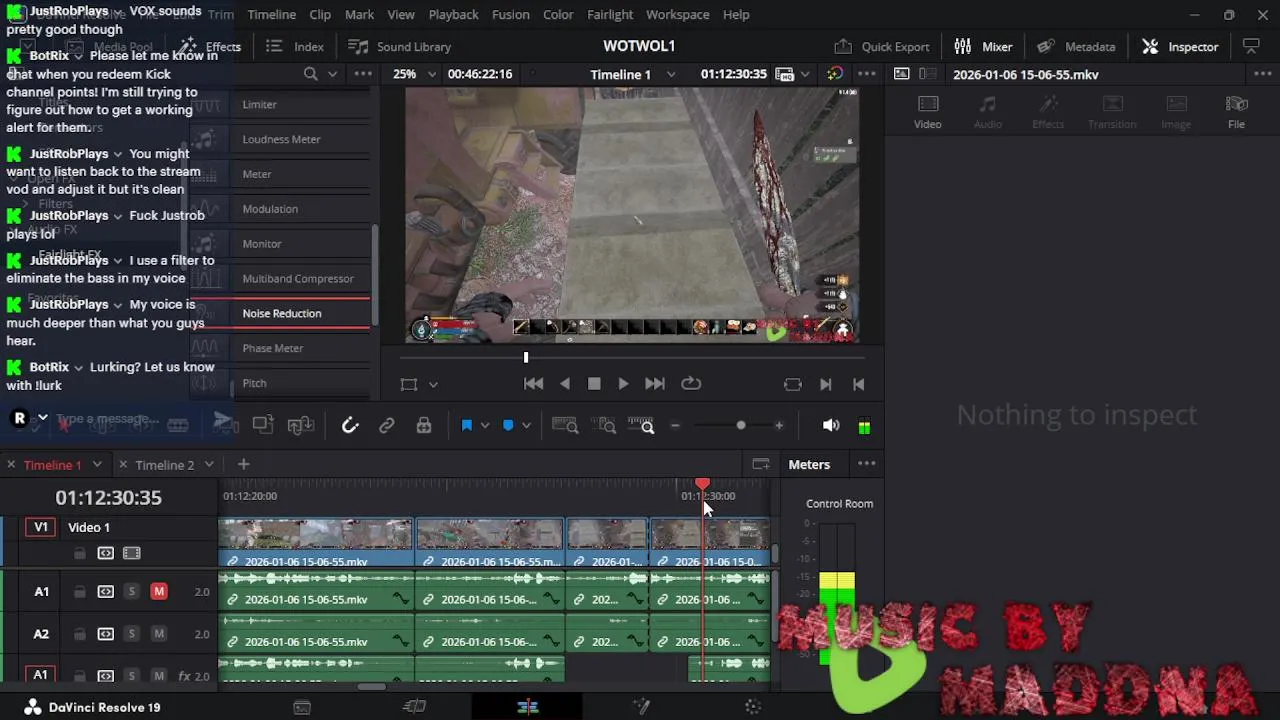Open the Media page icon
The height and width of the screenshot is (720, 1280).
pyautogui.click(x=302, y=706)
